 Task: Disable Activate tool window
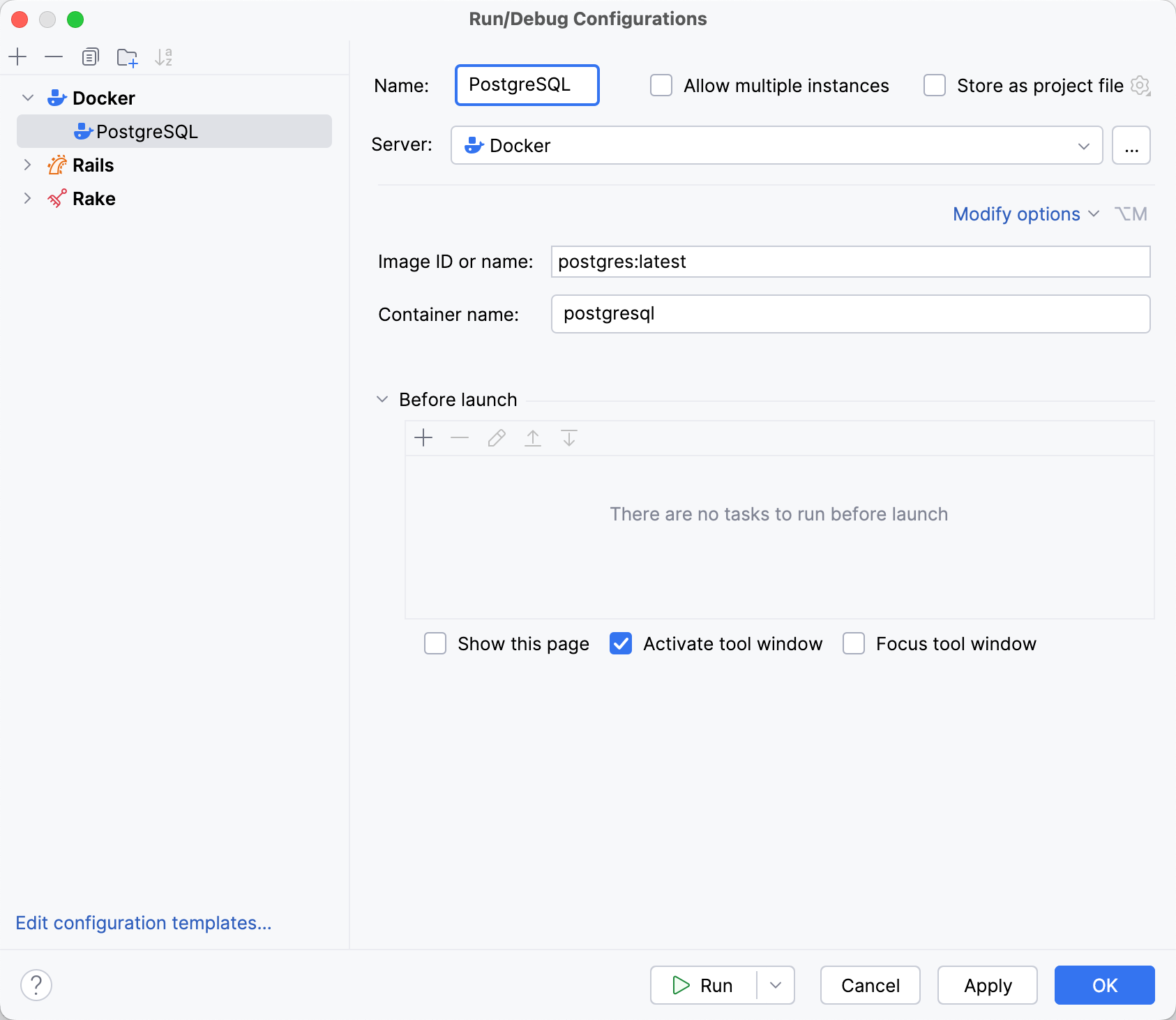621,644
